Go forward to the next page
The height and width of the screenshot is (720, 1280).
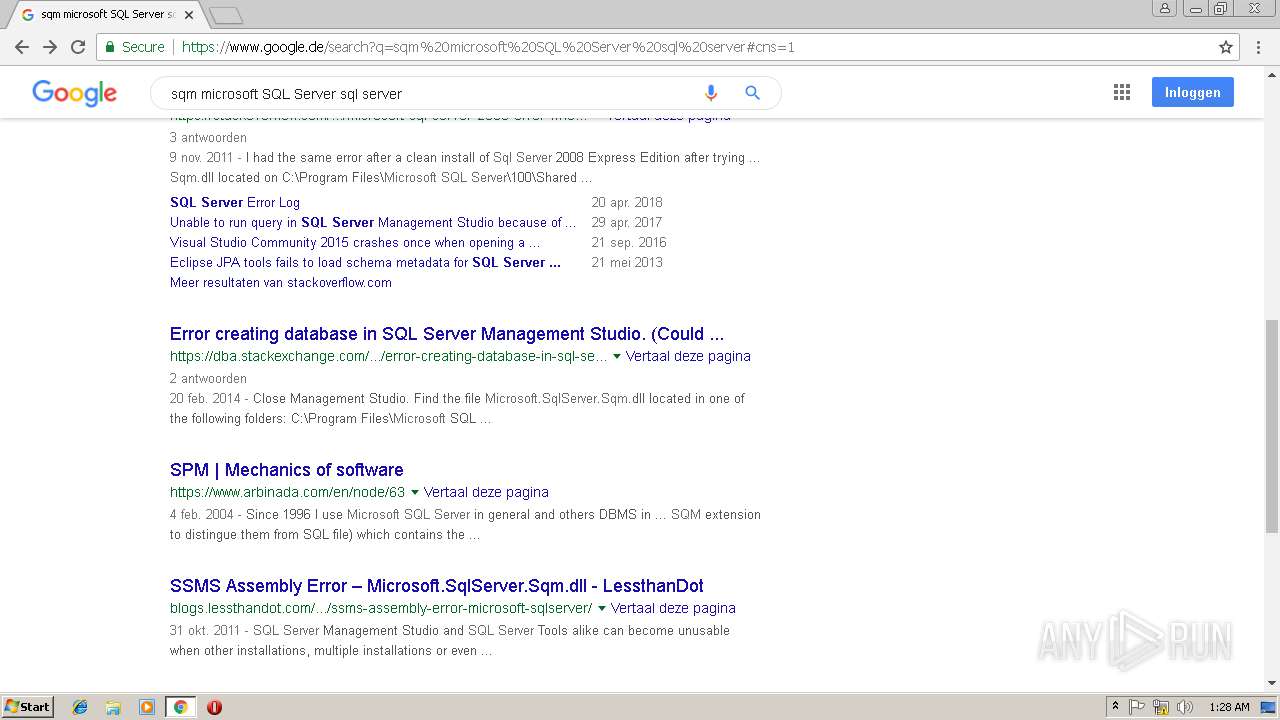[50, 47]
